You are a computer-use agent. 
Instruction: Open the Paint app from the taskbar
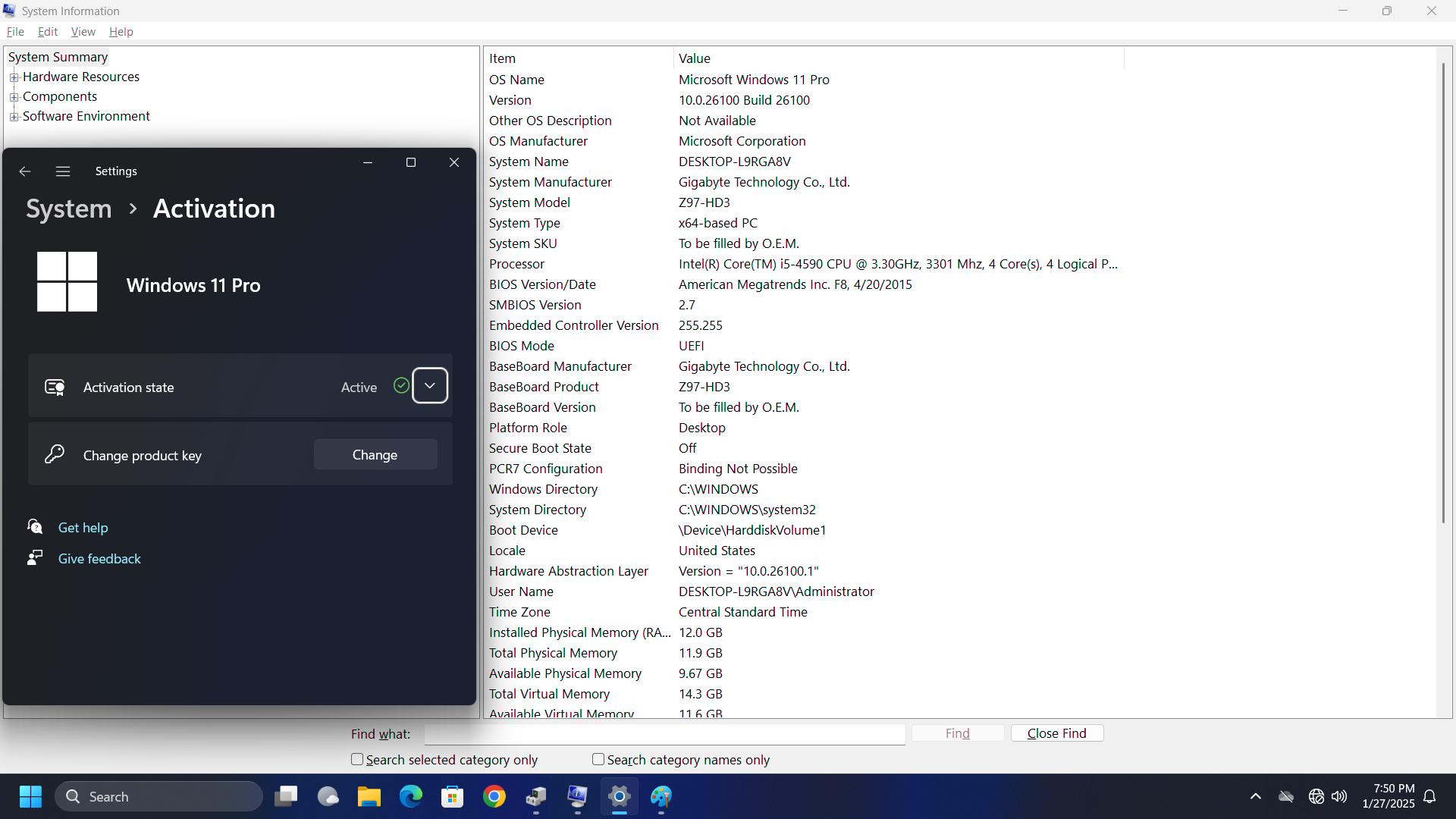661,796
